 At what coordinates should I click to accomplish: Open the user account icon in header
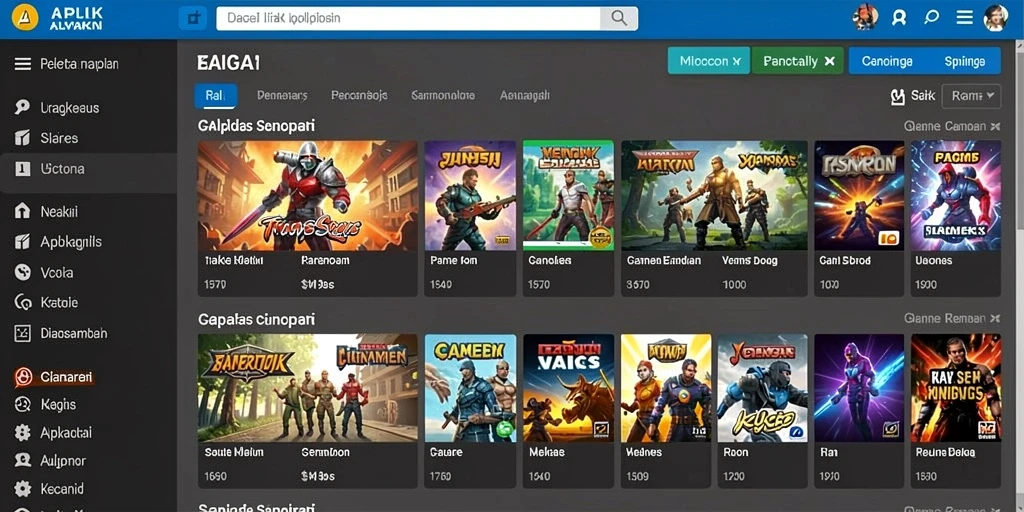coord(899,18)
